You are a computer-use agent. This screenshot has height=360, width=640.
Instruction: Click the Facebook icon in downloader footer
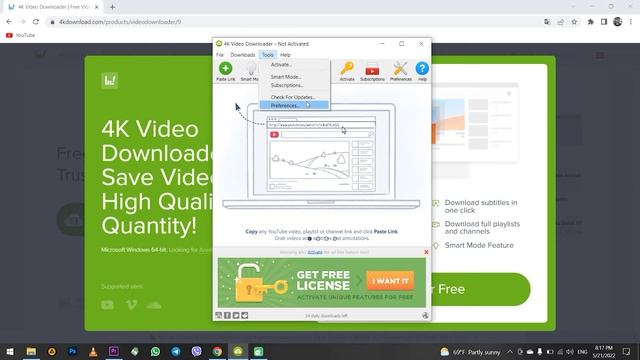tap(227, 315)
